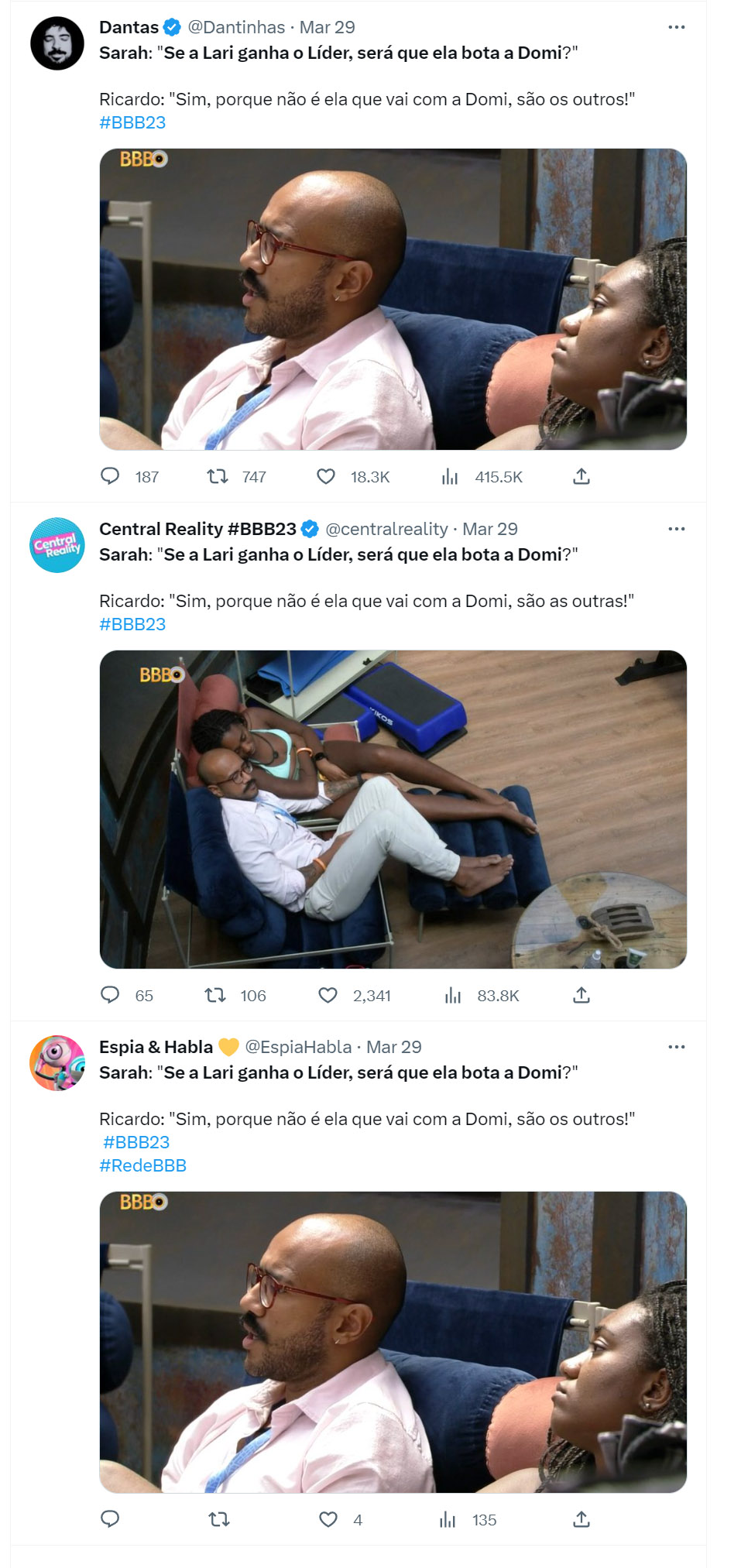This screenshot has width=741, height=1568.
Task: Share the Espia & Habla tweet
Action: [581, 1519]
